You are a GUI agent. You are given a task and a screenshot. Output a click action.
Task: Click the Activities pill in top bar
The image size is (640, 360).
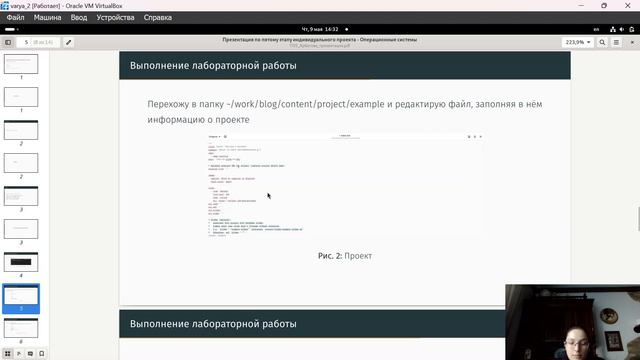[x=11, y=29]
